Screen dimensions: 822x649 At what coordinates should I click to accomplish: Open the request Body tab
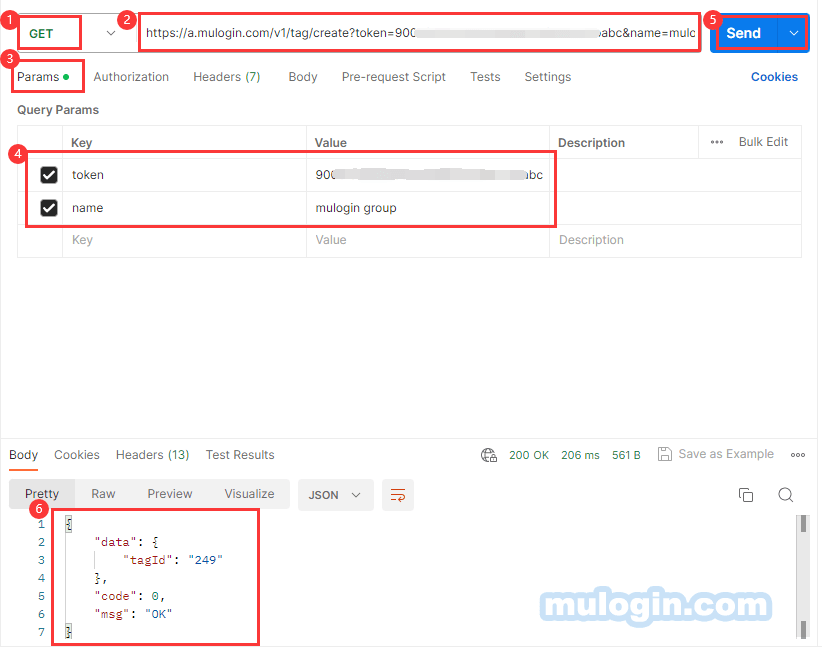coord(302,77)
